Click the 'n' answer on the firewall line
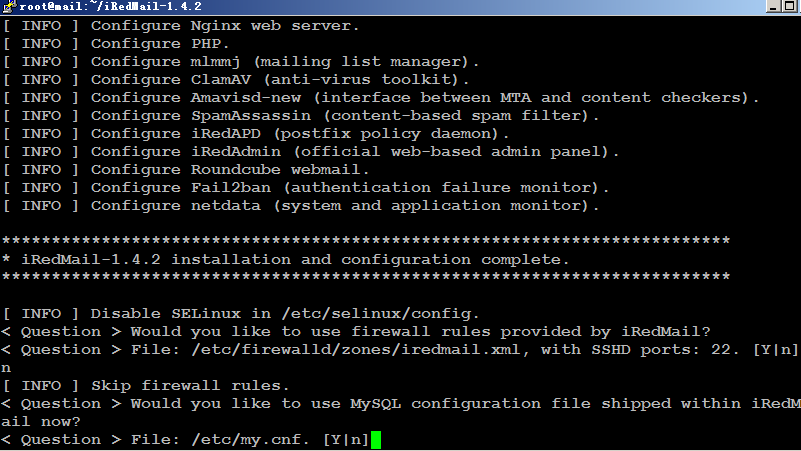 tap(6, 368)
